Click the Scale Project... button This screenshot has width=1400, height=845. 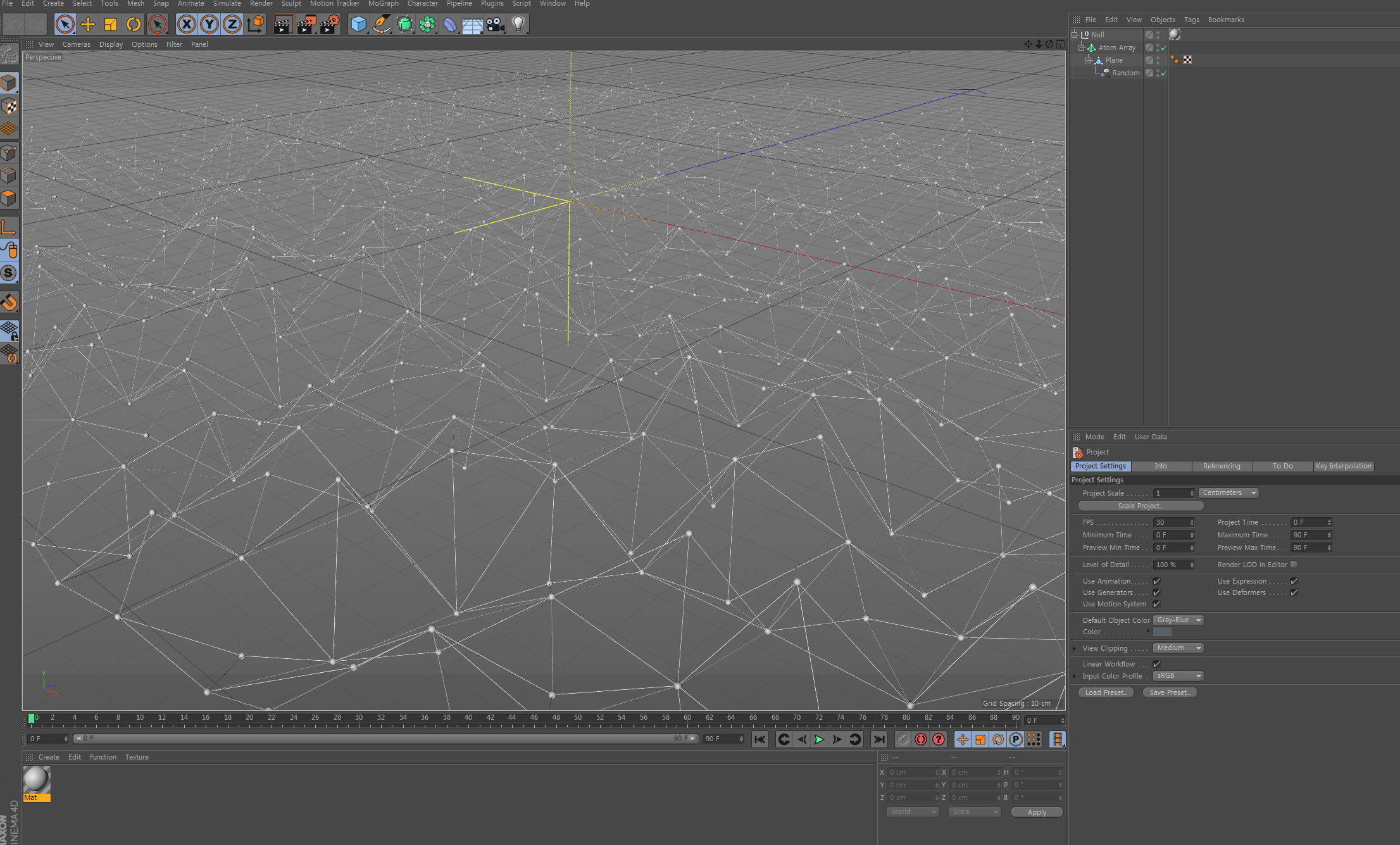(x=1141, y=506)
